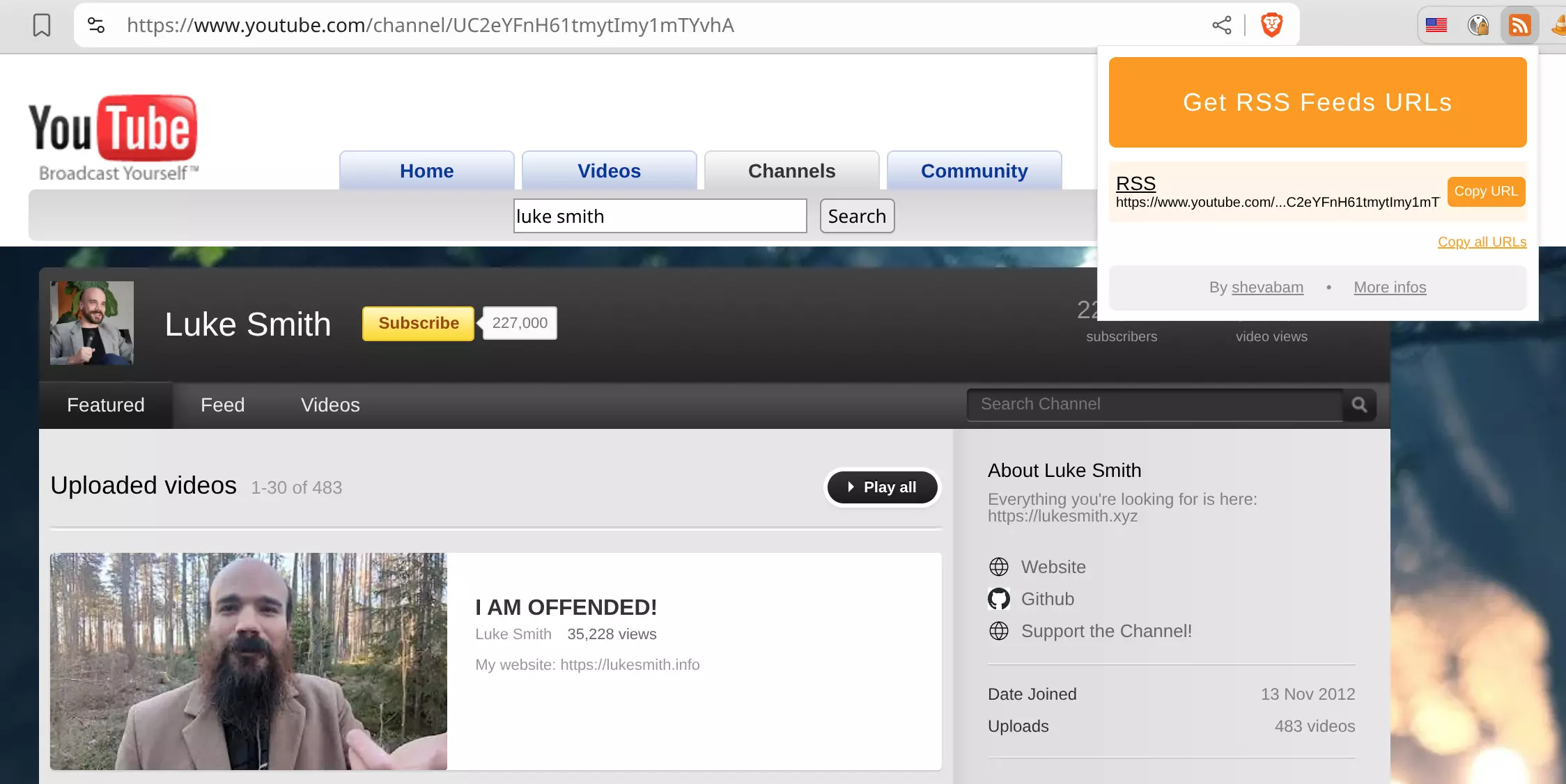Image resolution: width=1566 pixels, height=784 pixels.
Task: Subscribe to Luke Smith channel
Action: pos(418,323)
